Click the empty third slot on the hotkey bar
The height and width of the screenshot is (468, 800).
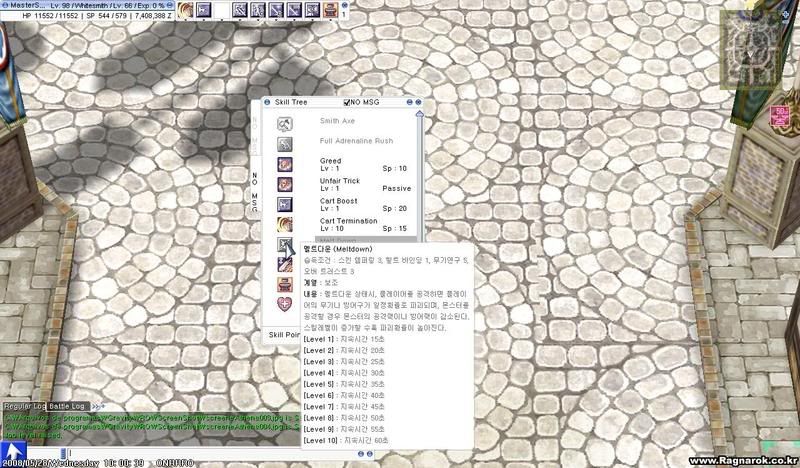[222, 9]
